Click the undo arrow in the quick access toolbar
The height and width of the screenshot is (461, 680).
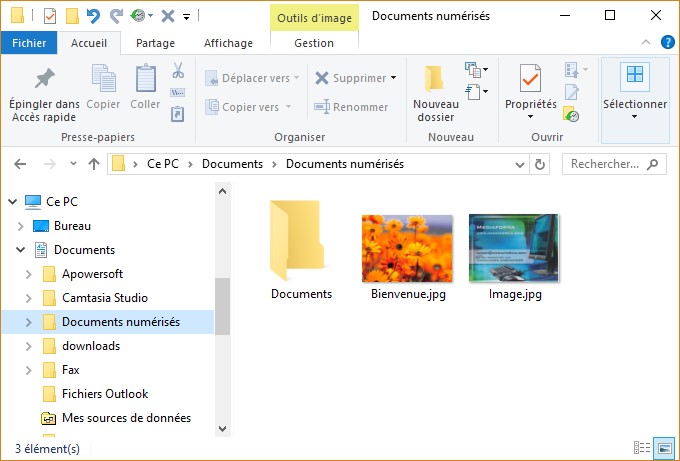click(94, 16)
